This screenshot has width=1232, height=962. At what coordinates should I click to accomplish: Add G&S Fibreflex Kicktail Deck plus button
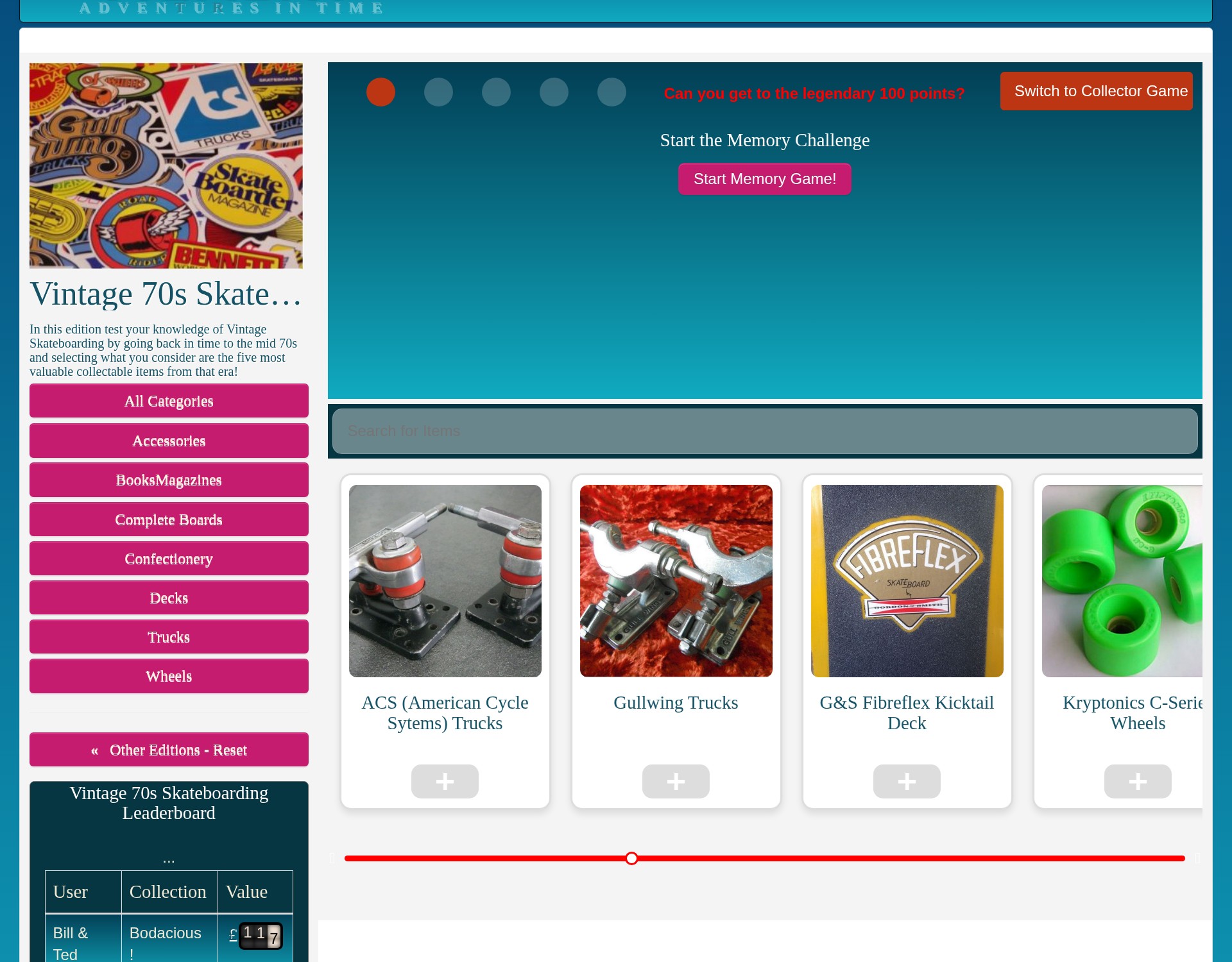click(x=907, y=781)
